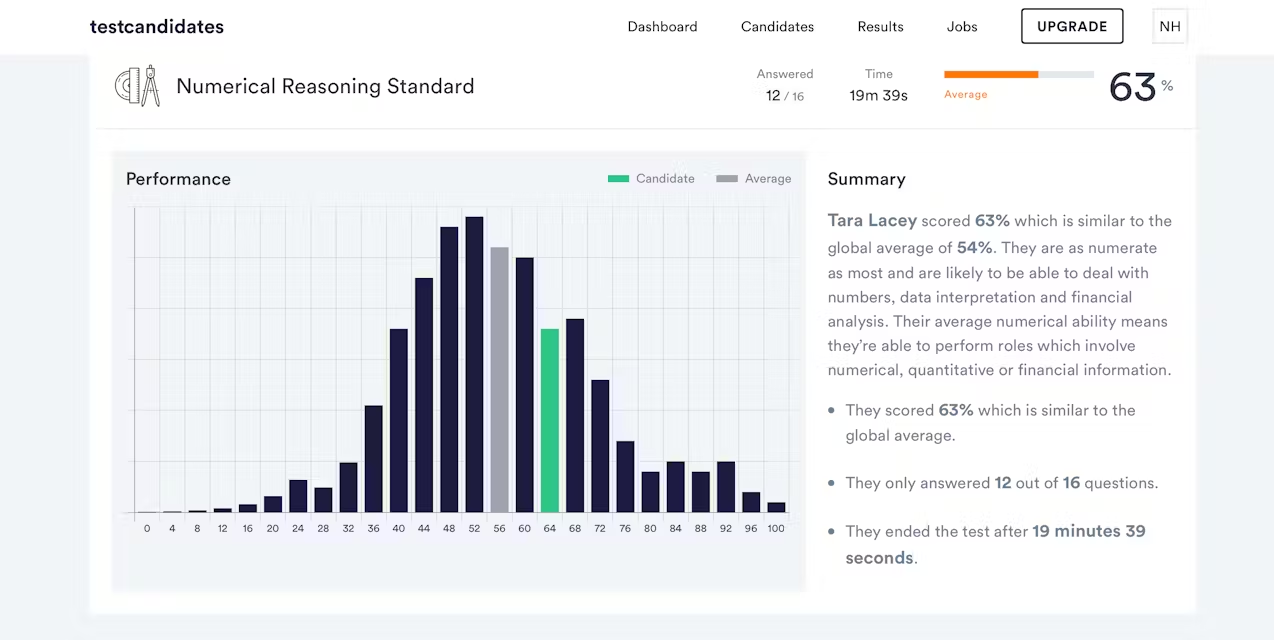This screenshot has height=640, width=1274.
Task: Go to the Candidates page
Action: (x=777, y=27)
